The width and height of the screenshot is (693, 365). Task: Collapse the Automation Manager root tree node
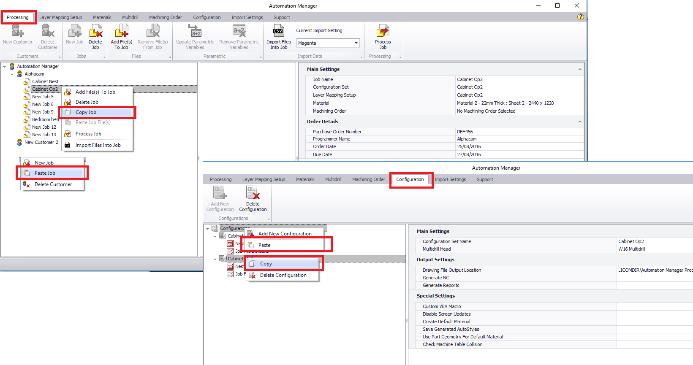pyautogui.click(x=4, y=66)
